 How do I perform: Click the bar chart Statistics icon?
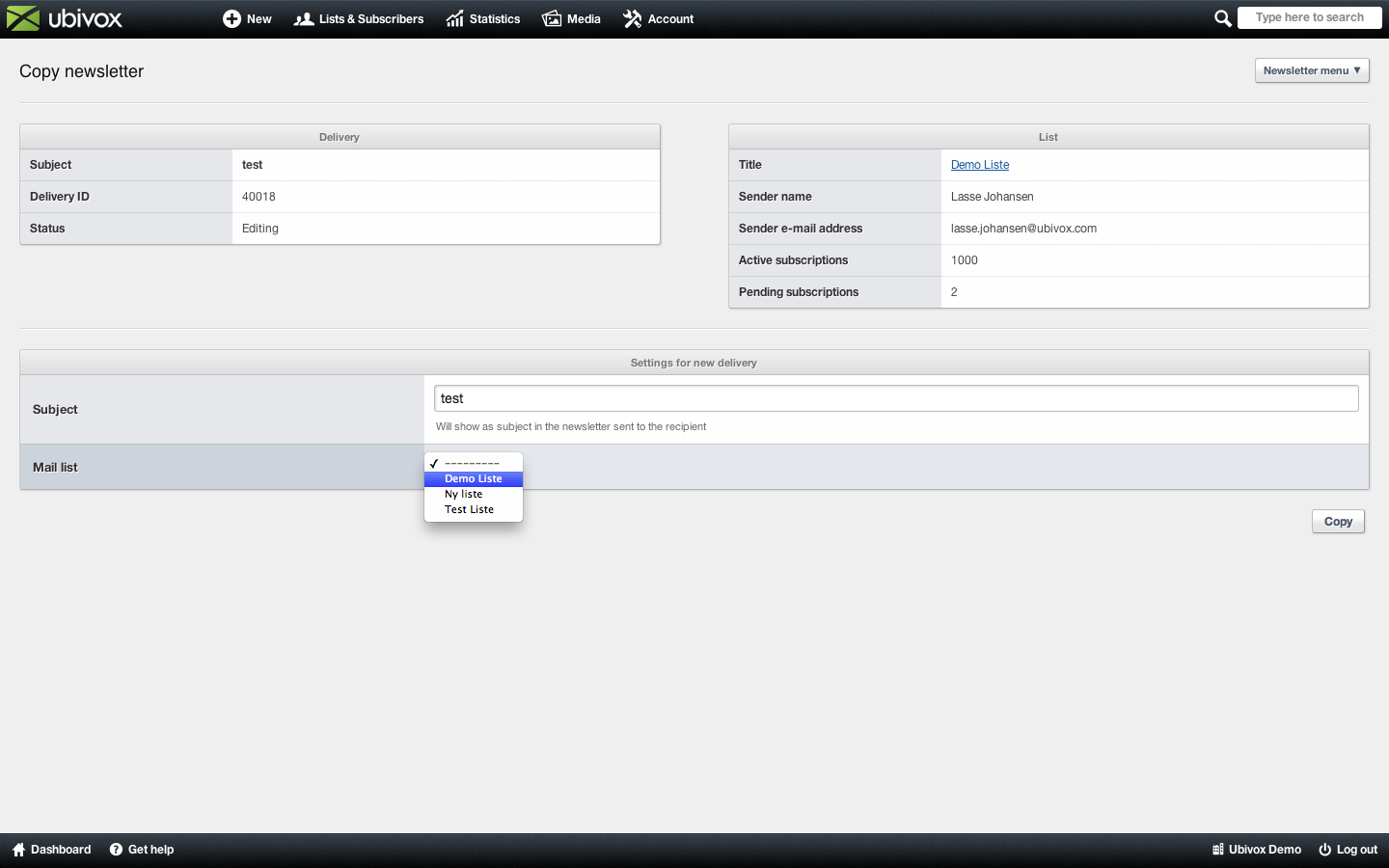click(x=455, y=19)
